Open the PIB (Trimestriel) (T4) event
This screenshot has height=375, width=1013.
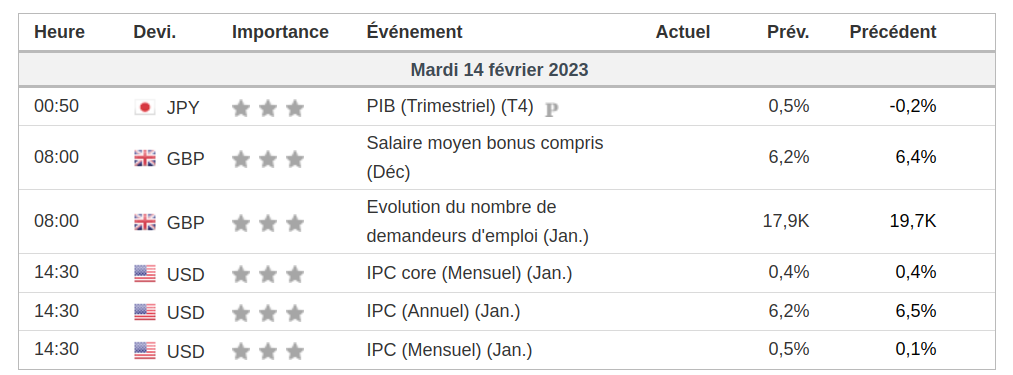click(450, 107)
